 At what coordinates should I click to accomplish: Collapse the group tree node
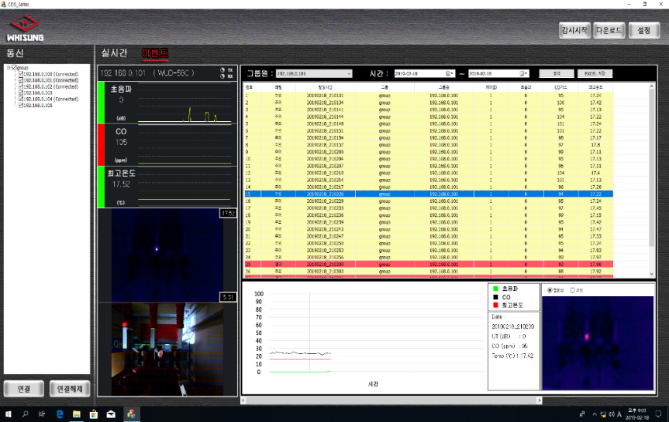click(x=7, y=68)
